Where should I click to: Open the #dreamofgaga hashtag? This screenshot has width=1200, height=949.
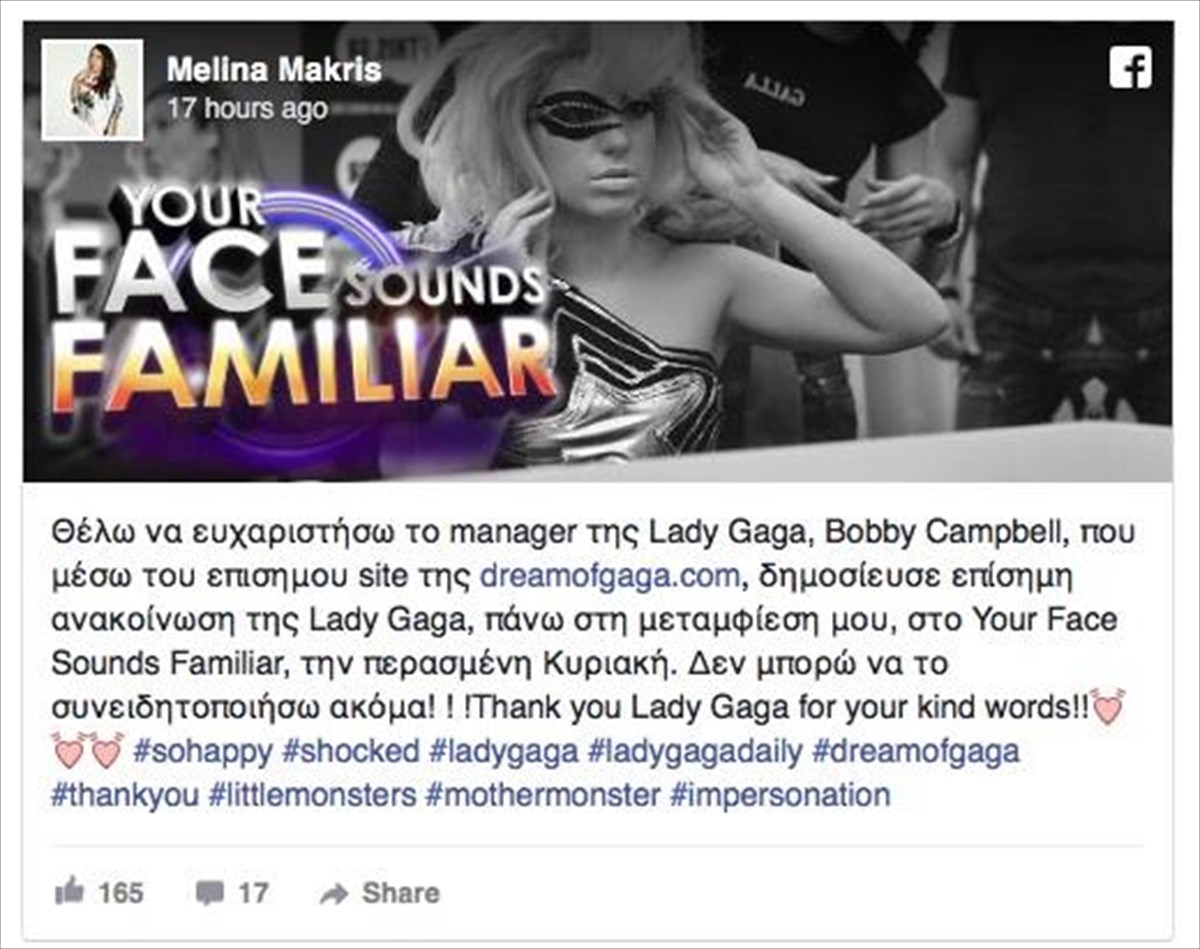coord(916,752)
